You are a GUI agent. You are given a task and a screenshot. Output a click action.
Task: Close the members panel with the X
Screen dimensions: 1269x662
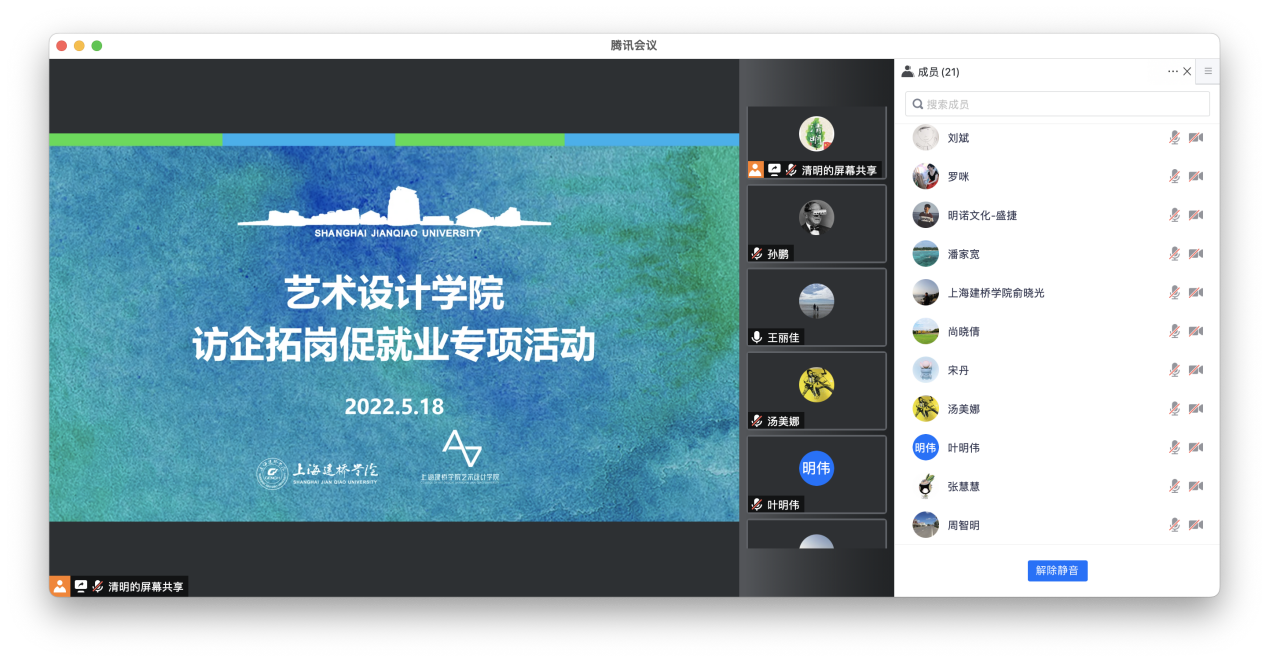[1187, 72]
